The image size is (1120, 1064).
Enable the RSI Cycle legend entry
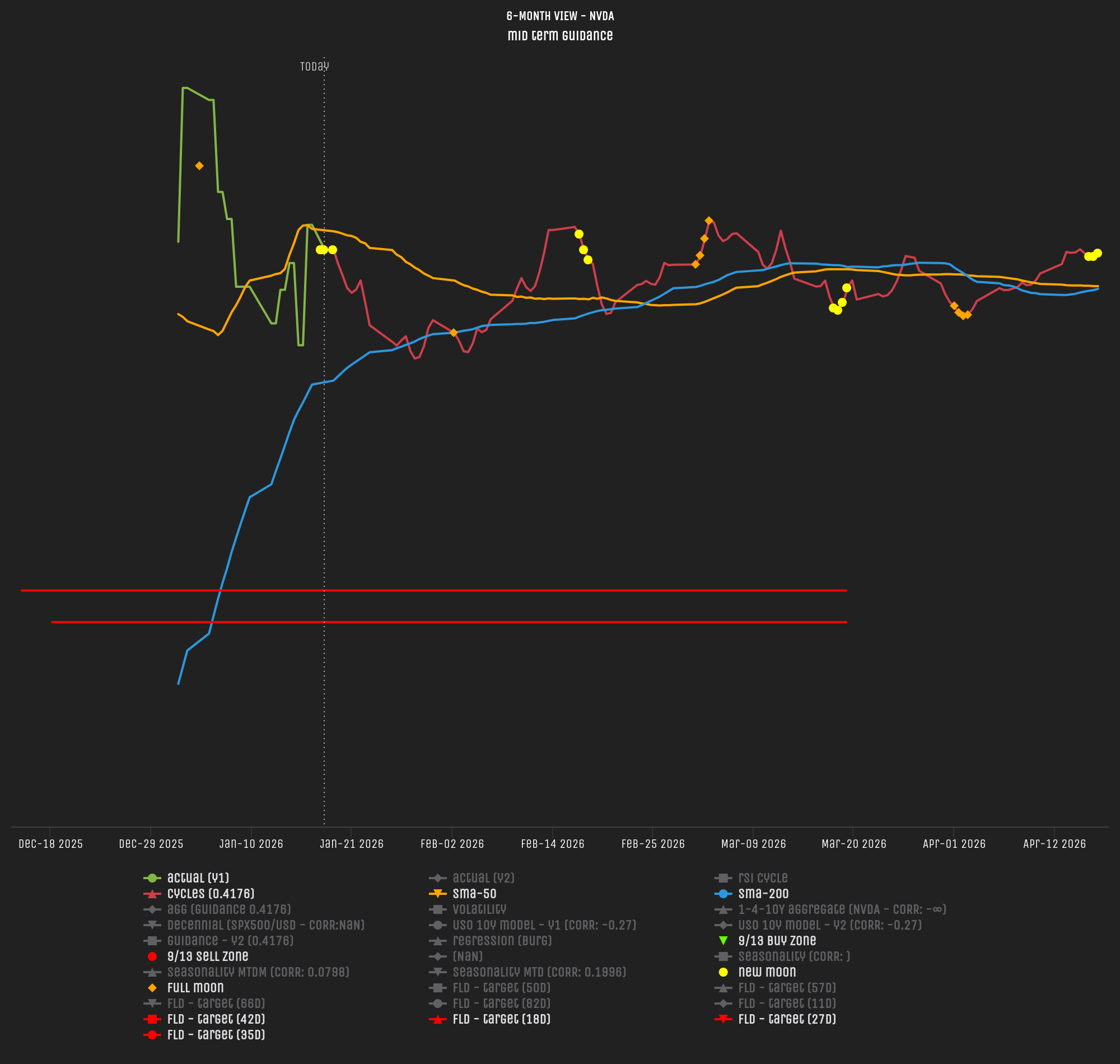(x=762, y=878)
